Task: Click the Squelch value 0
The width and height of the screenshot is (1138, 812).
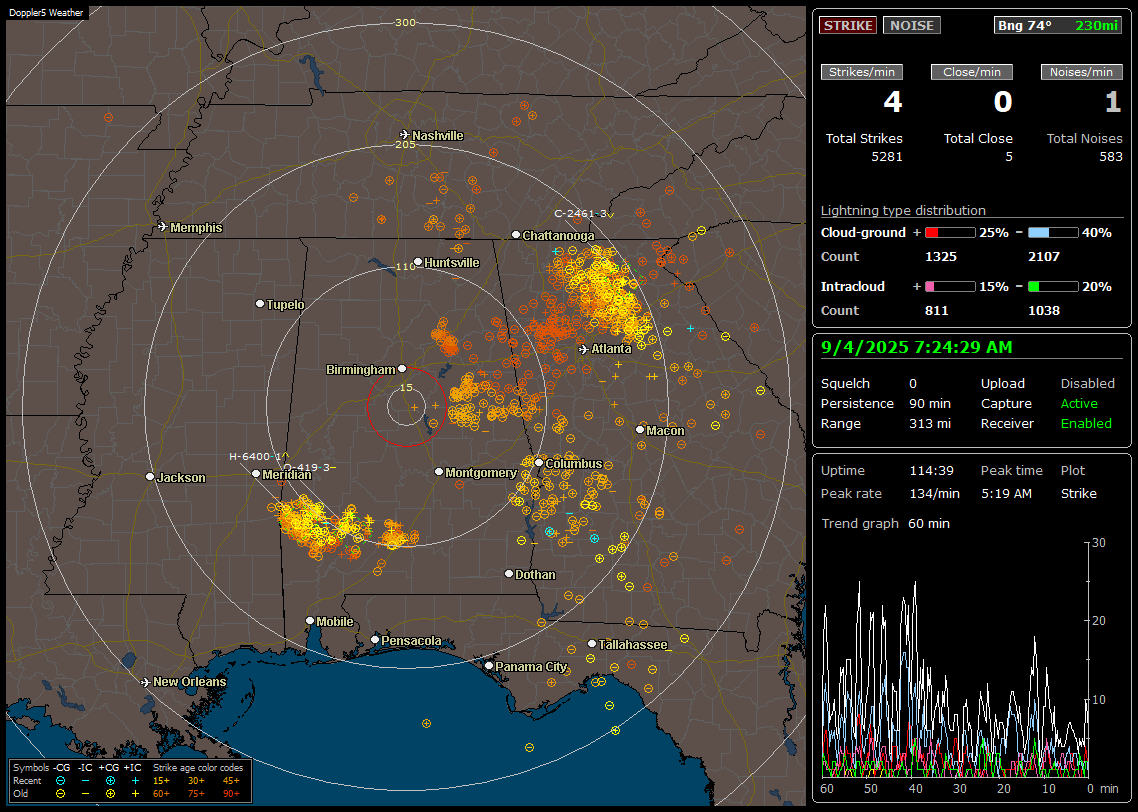Action: point(913,383)
